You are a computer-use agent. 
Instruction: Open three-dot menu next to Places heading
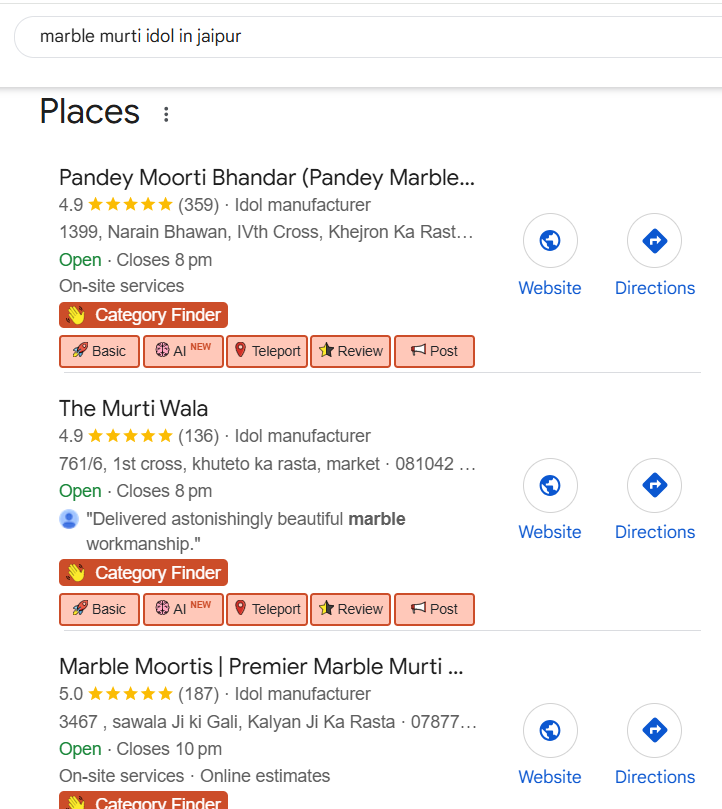(166, 114)
